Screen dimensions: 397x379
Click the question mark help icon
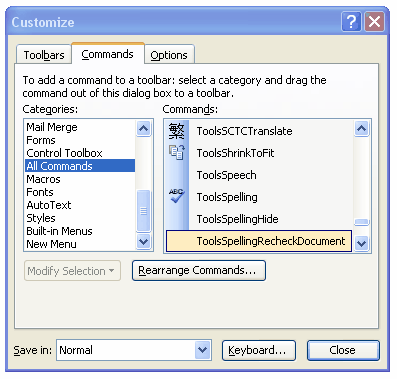tap(351, 22)
